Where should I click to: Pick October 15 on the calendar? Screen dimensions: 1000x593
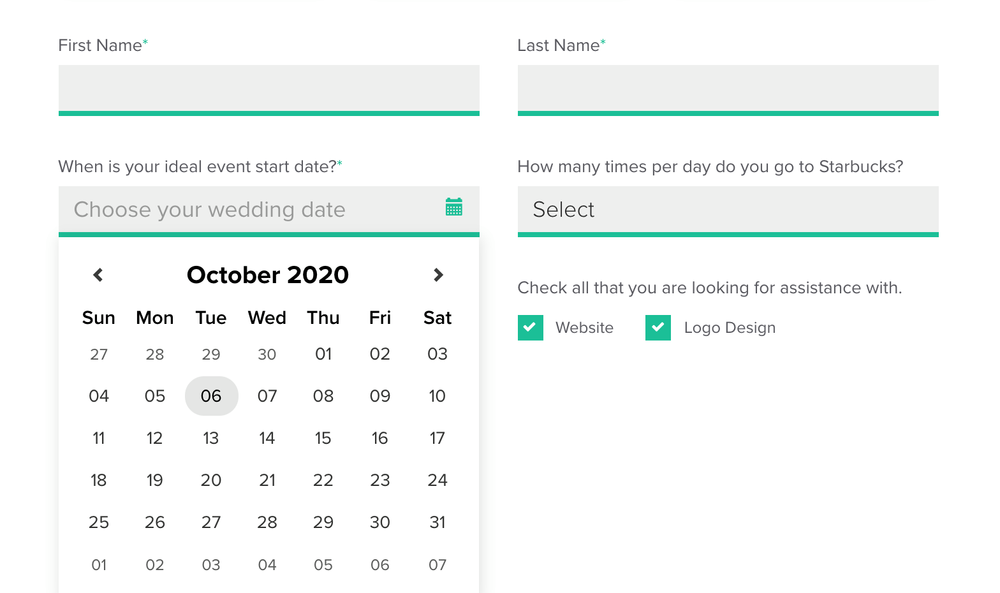tap(323, 438)
